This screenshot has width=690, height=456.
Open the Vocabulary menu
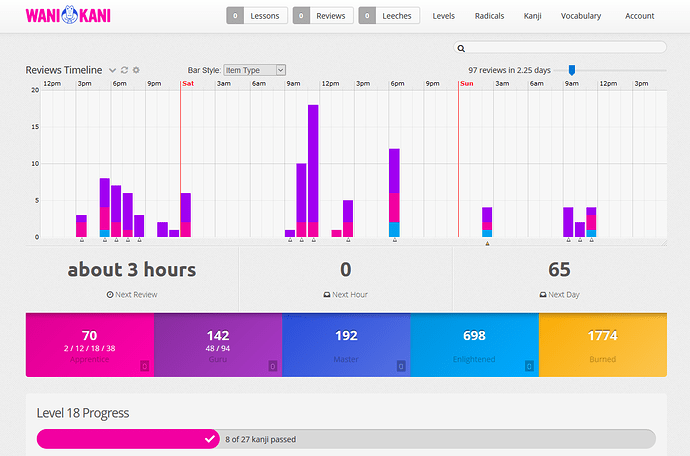pos(581,16)
